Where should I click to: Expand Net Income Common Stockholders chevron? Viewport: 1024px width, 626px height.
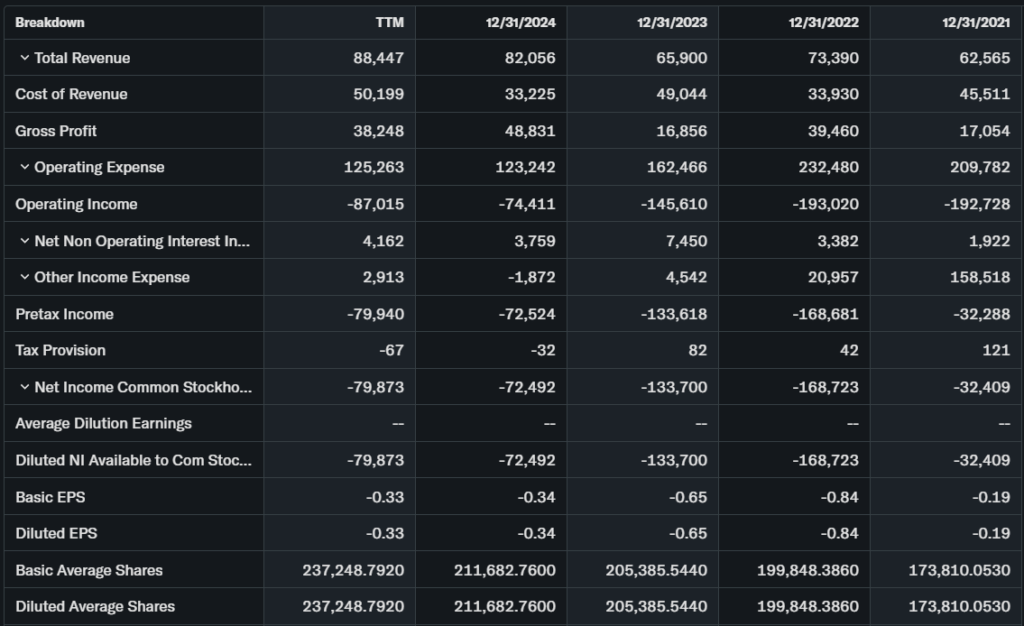(x=24, y=387)
